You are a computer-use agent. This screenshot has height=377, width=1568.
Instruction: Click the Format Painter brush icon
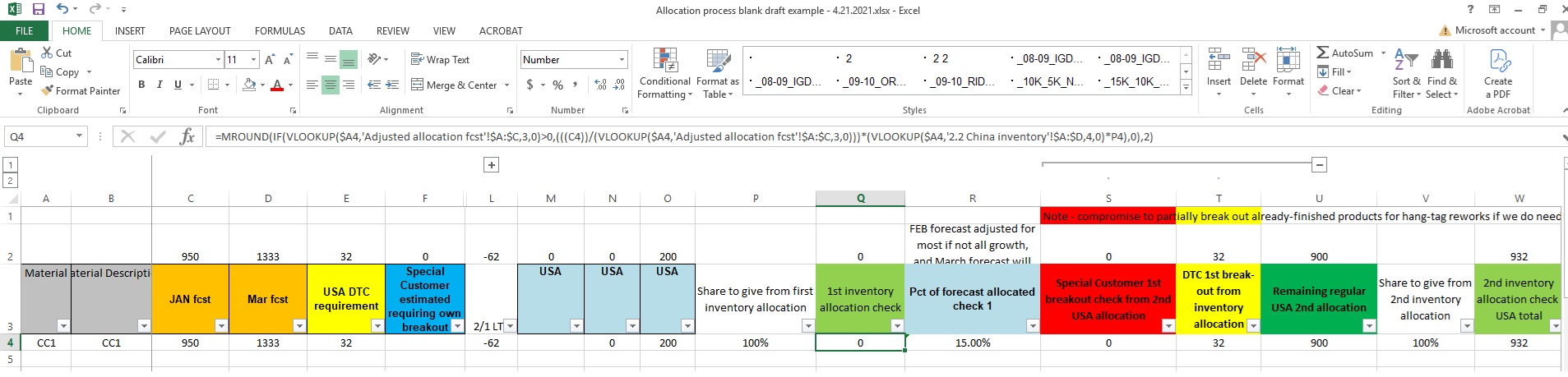[x=48, y=91]
